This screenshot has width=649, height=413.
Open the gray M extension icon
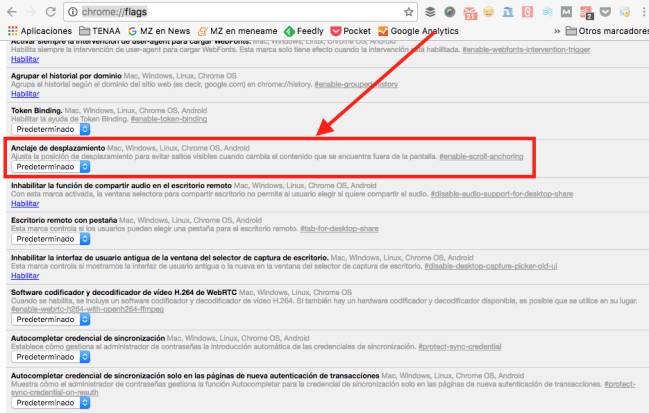point(566,12)
